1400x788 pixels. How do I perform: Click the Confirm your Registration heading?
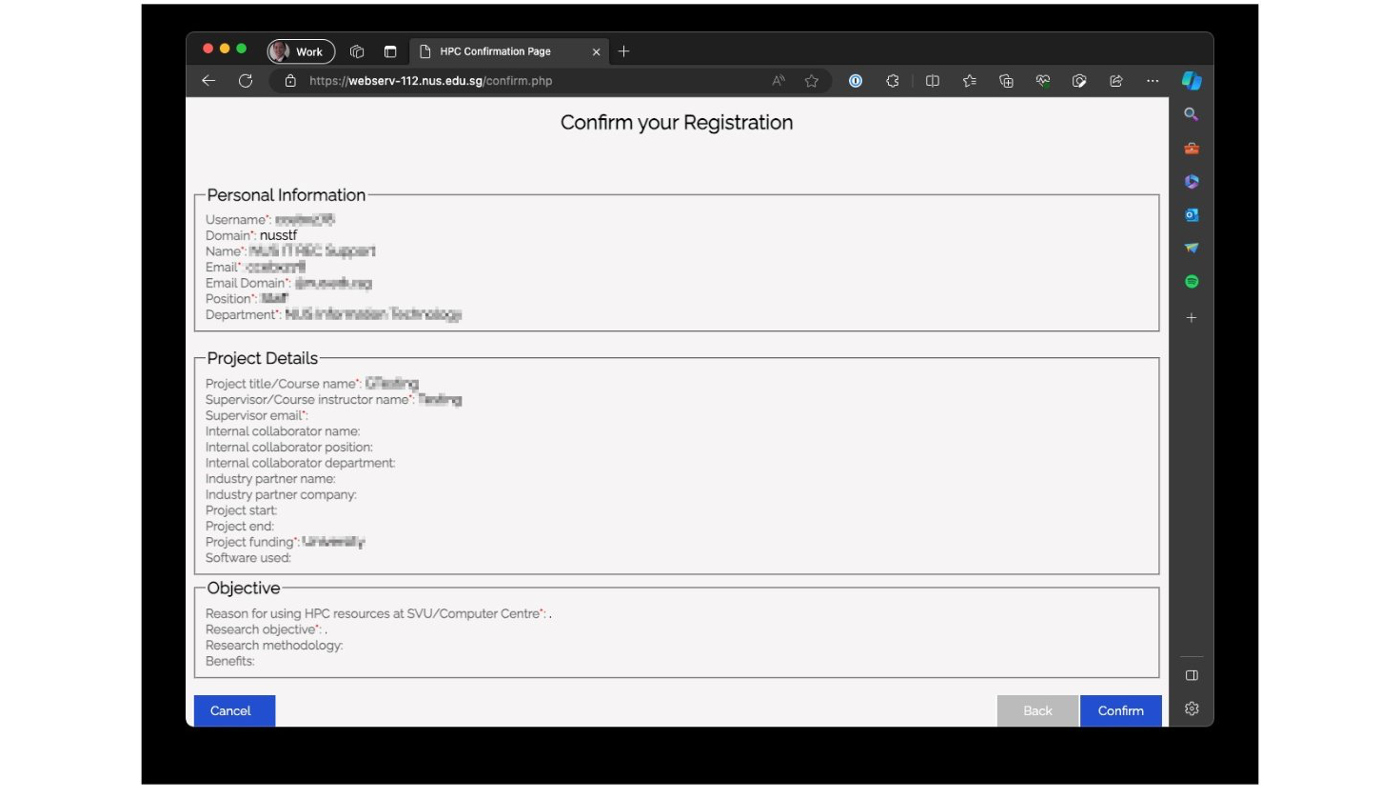tap(677, 123)
